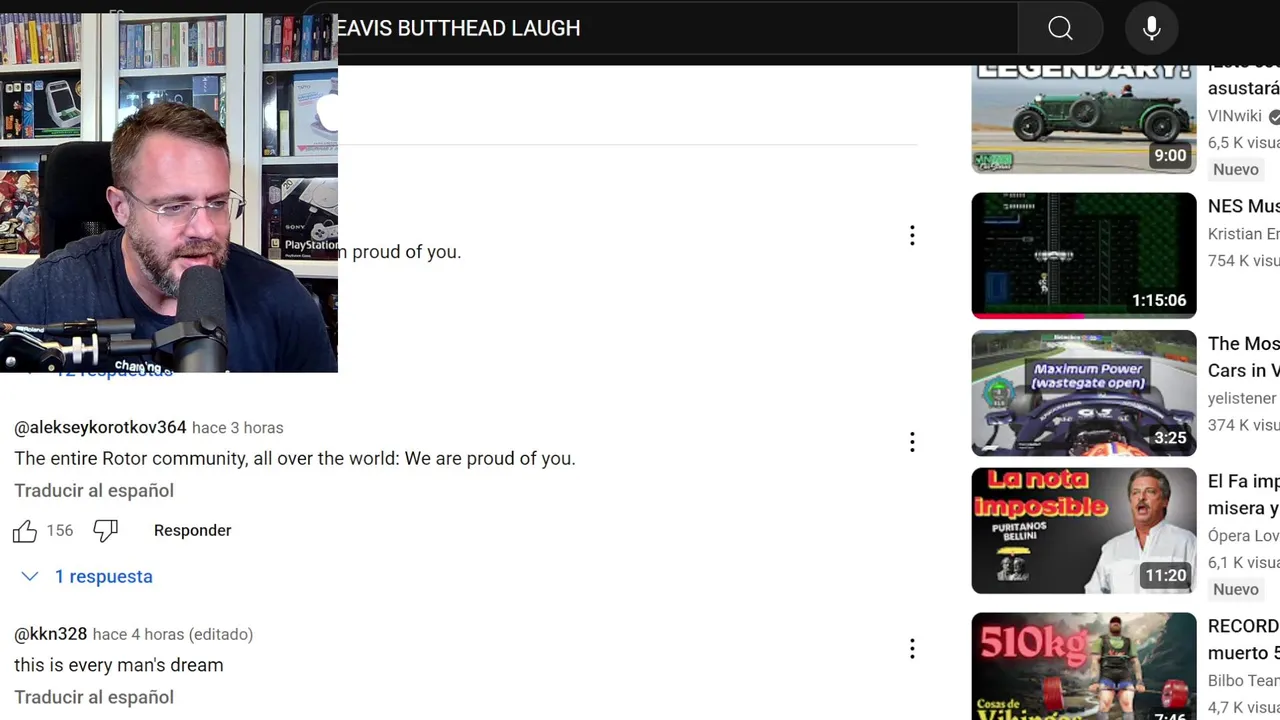Click the like count 156
The height and width of the screenshot is (720, 1280).
(60, 531)
